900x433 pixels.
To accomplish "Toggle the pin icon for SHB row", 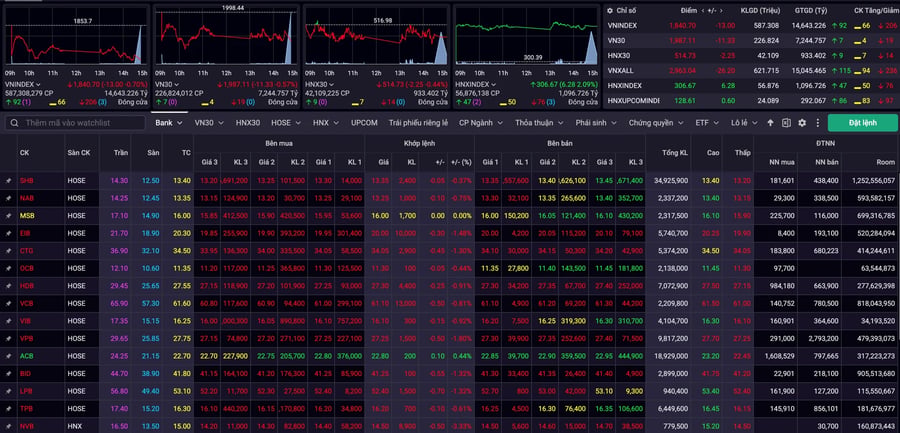I will (9, 180).
